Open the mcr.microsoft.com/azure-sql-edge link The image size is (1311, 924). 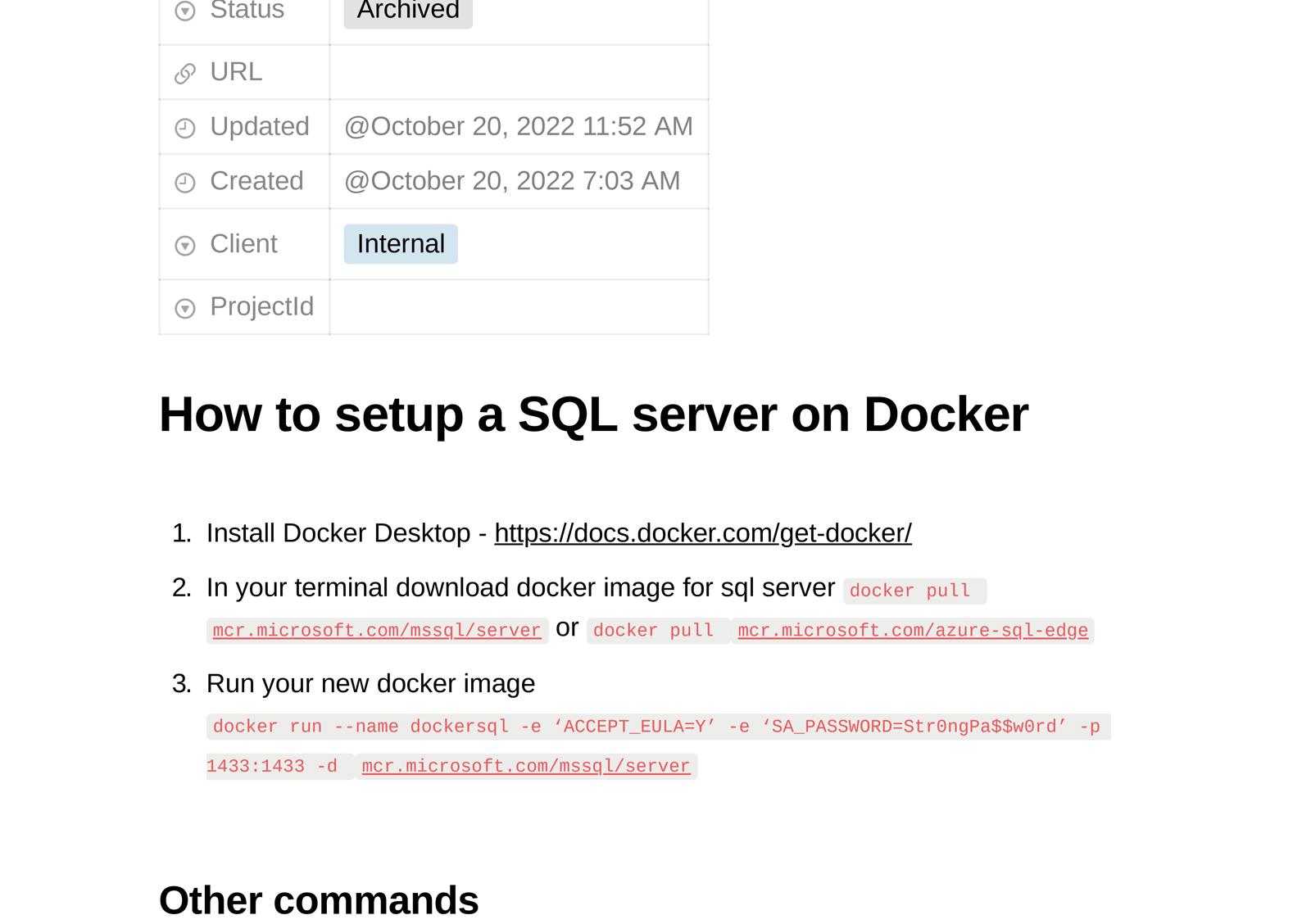pos(913,630)
